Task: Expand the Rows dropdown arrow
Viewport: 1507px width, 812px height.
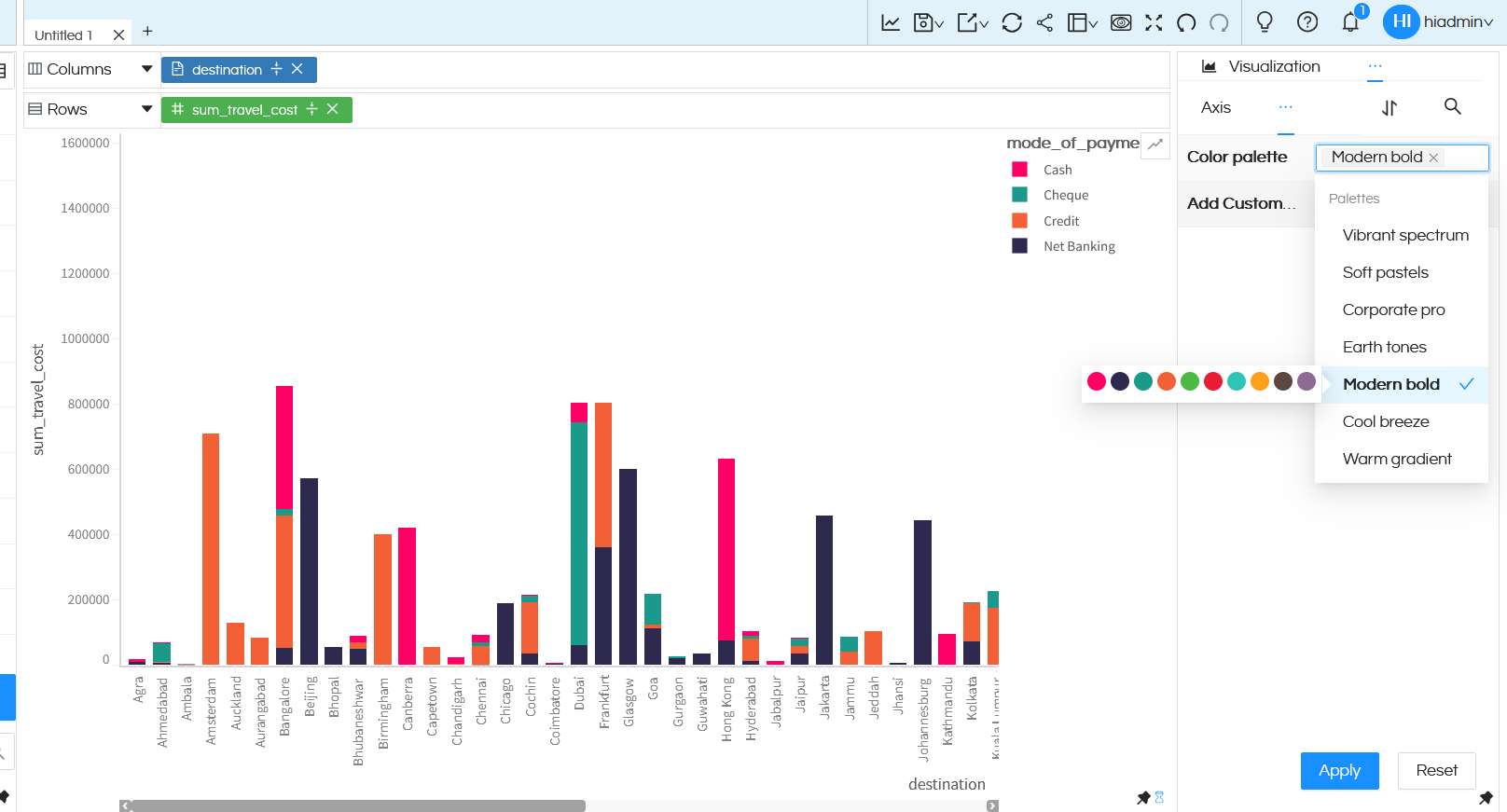Action: pos(146,109)
